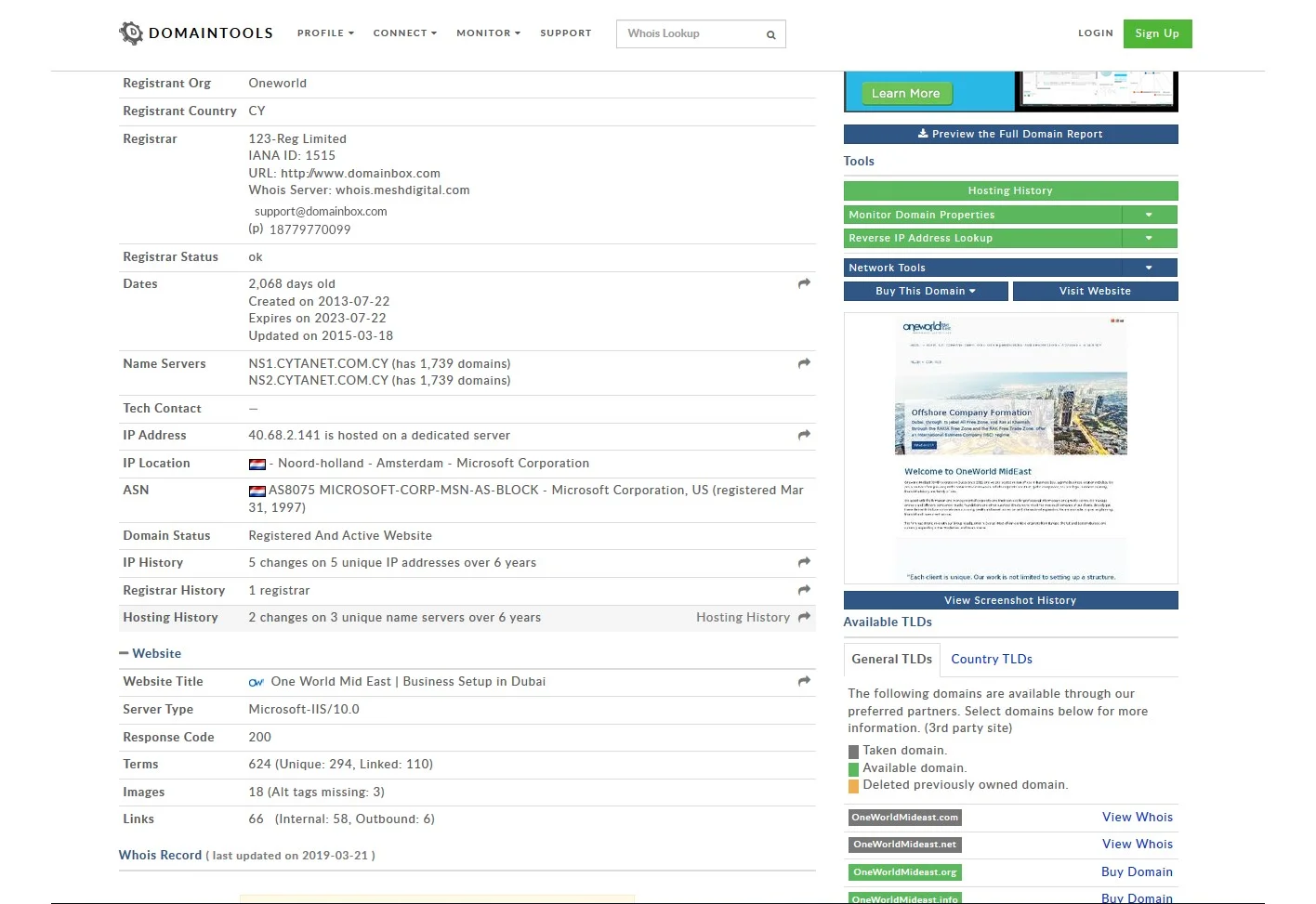This screenshot has height=904, width=1316.
Task: Open the share arrow for IP Address
Action: coord(804,435)
